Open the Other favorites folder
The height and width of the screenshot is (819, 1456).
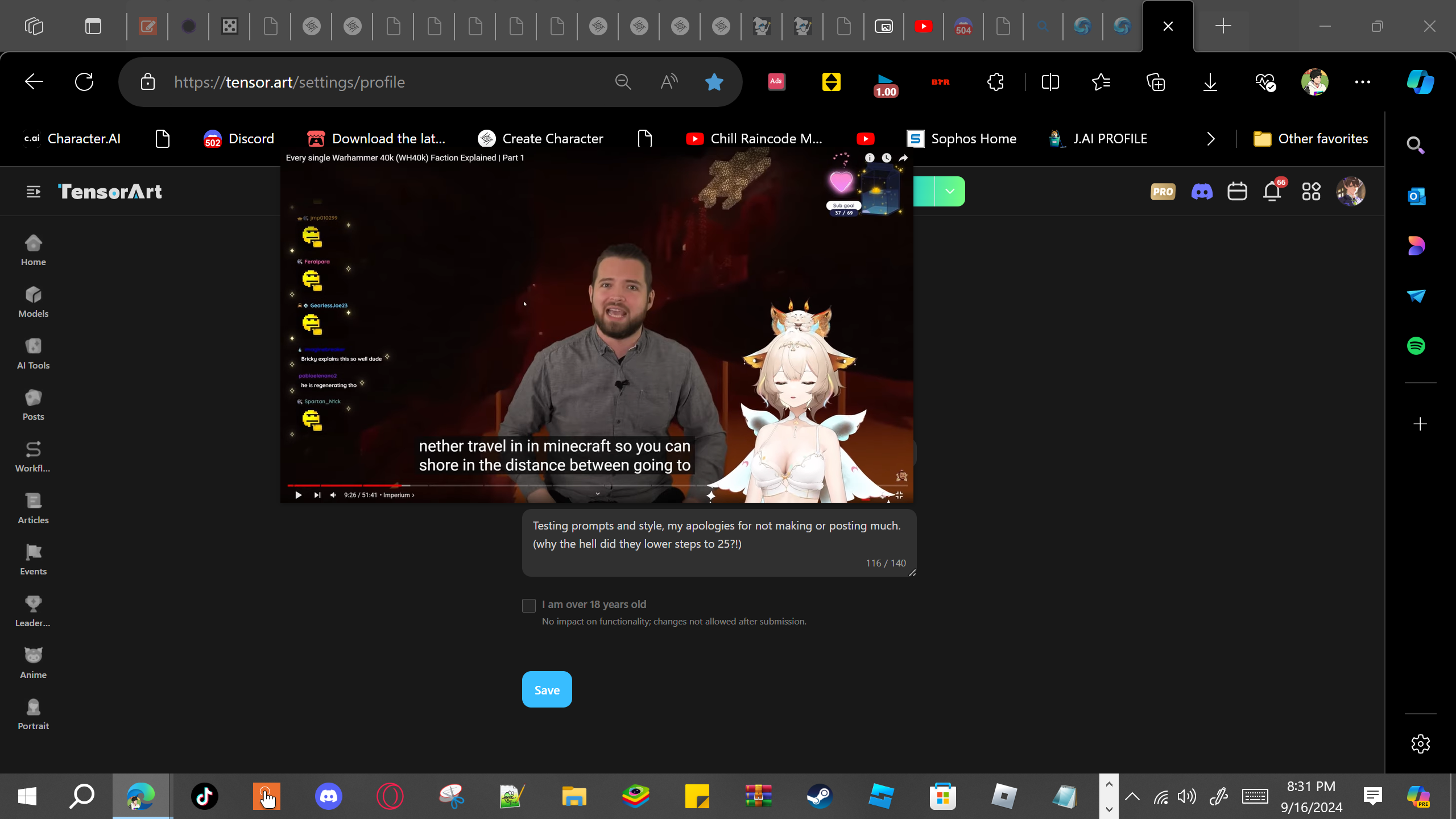1310,138
